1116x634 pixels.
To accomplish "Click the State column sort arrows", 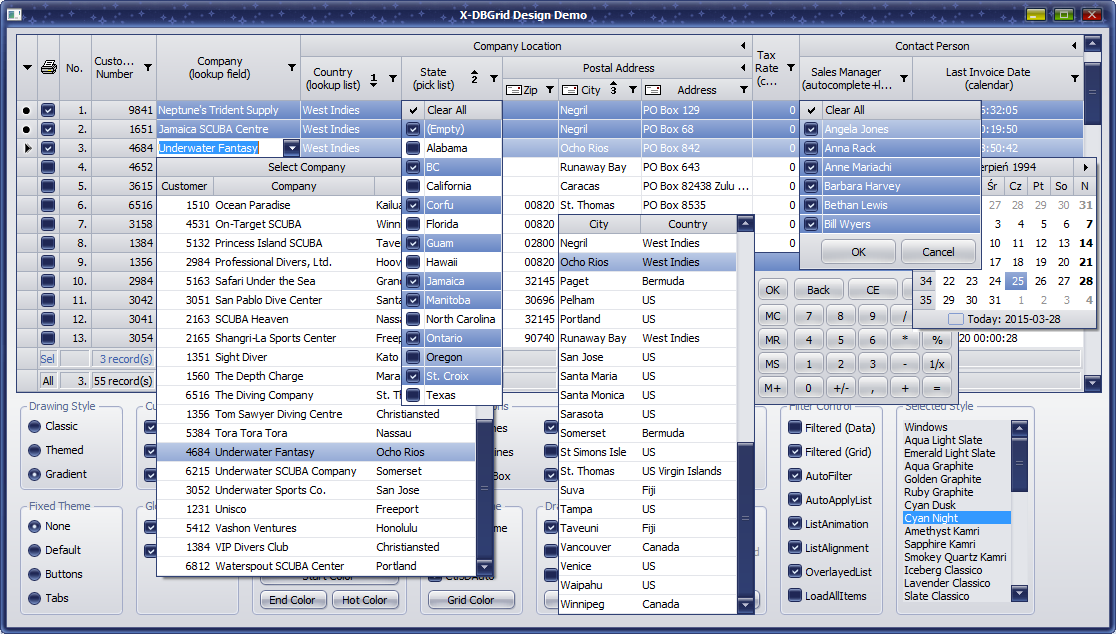I will 475,78.
